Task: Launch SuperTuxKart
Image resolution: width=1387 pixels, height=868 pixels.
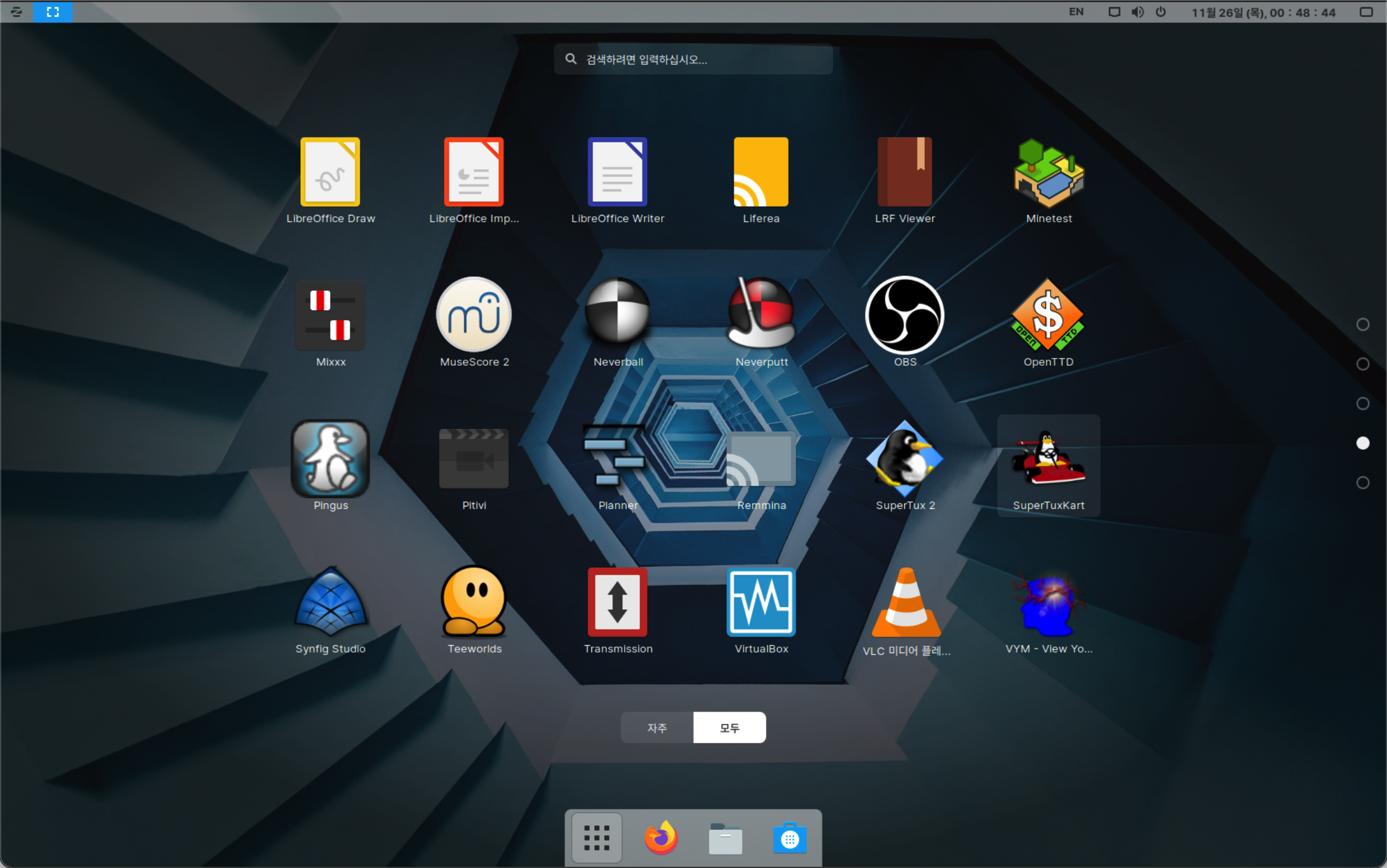Action: (x=1048, y=467)
